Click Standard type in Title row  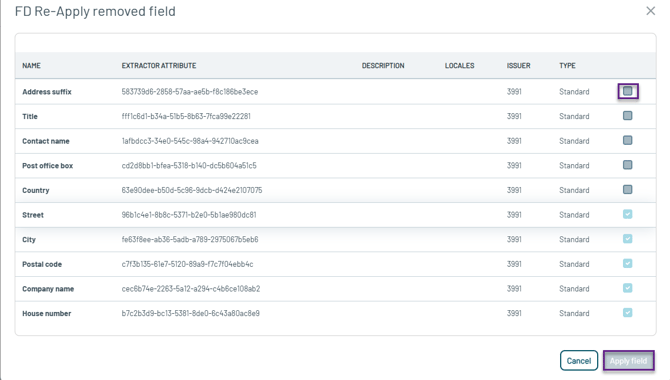pyautogui.click(x=574, y=116)
